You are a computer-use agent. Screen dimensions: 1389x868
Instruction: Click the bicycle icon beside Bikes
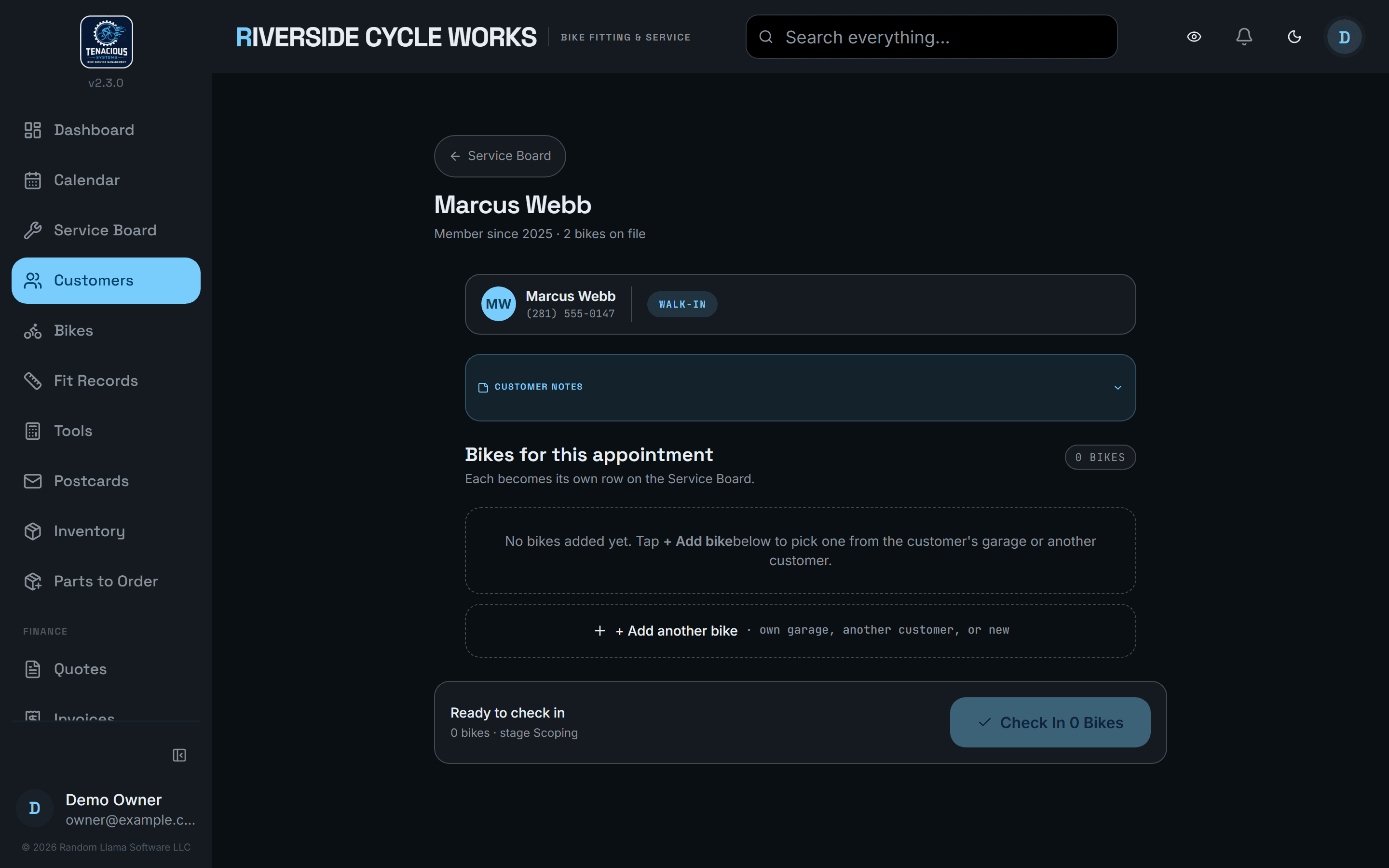pyautogui.click(x=33, y=331)
